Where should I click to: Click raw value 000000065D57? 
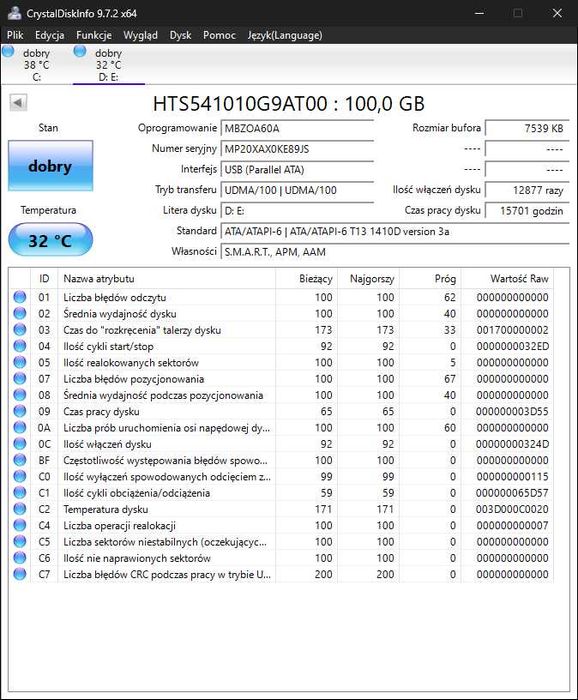(512, 493)
